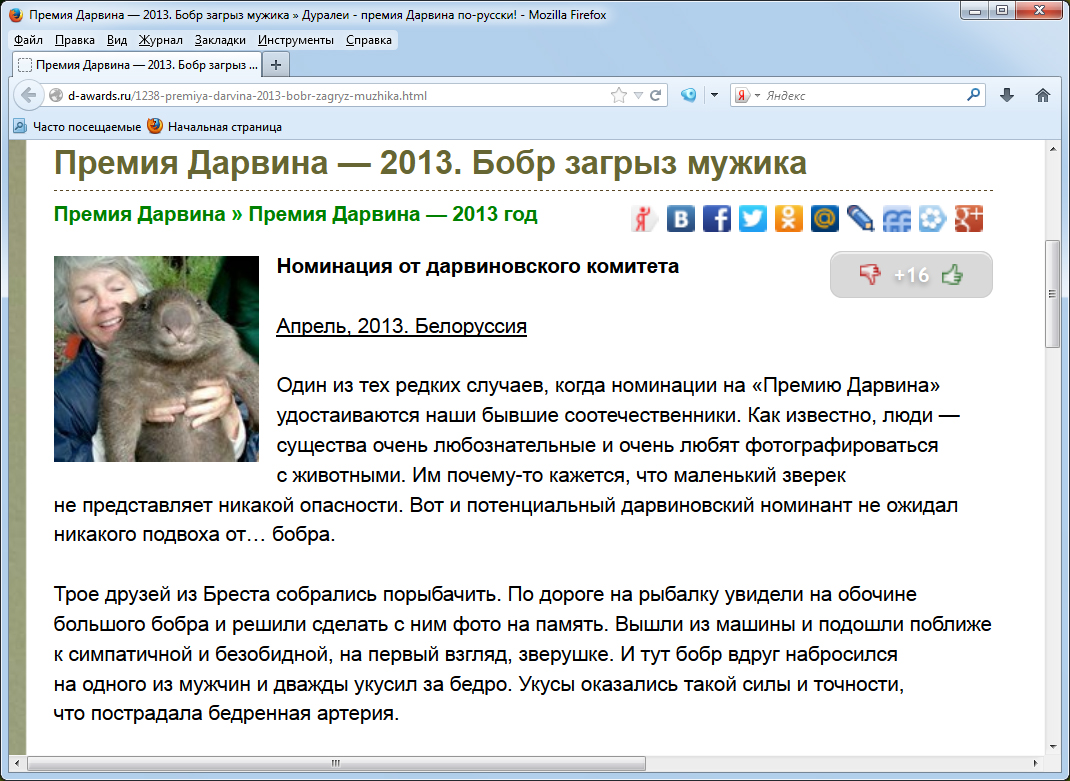The height and width of the screenshot is (781, 1070).
Task: Expand the URL bar history dropdown
Action: point(638,96)
